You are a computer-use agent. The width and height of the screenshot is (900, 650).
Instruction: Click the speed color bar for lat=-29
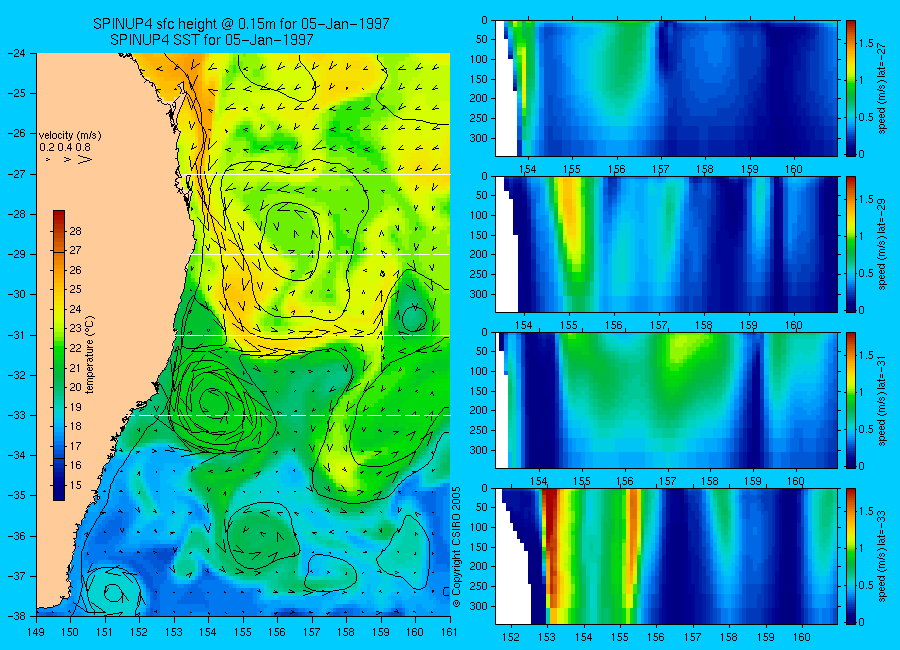pos(851,244)
